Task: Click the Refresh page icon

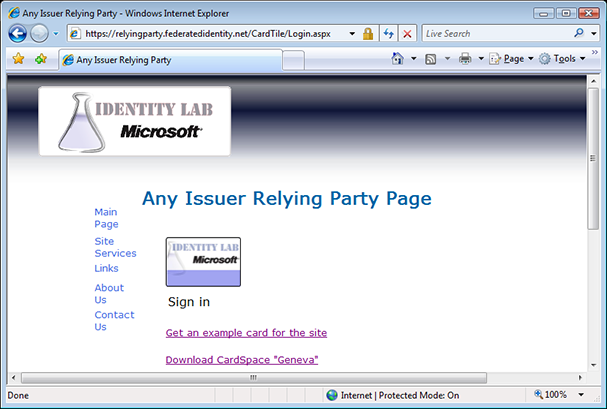Action: click(x=388, y=33)
